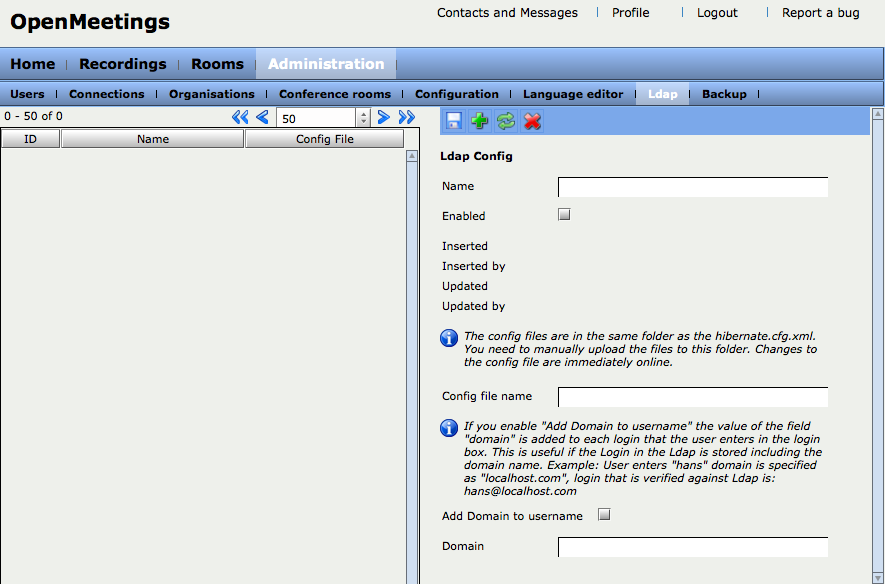
Task: Open the Configuration admin section
Action: [457, 94]
